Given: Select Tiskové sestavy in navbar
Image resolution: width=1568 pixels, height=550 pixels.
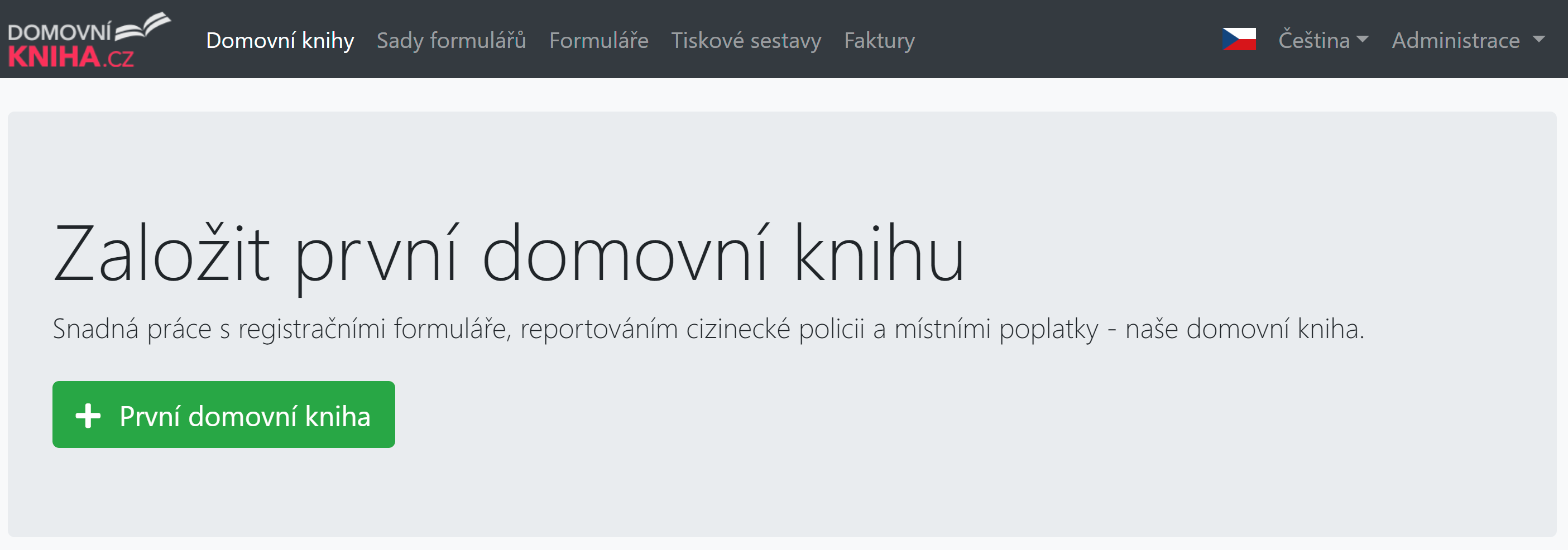Looking at the screenshot, I should click(746, 40).
